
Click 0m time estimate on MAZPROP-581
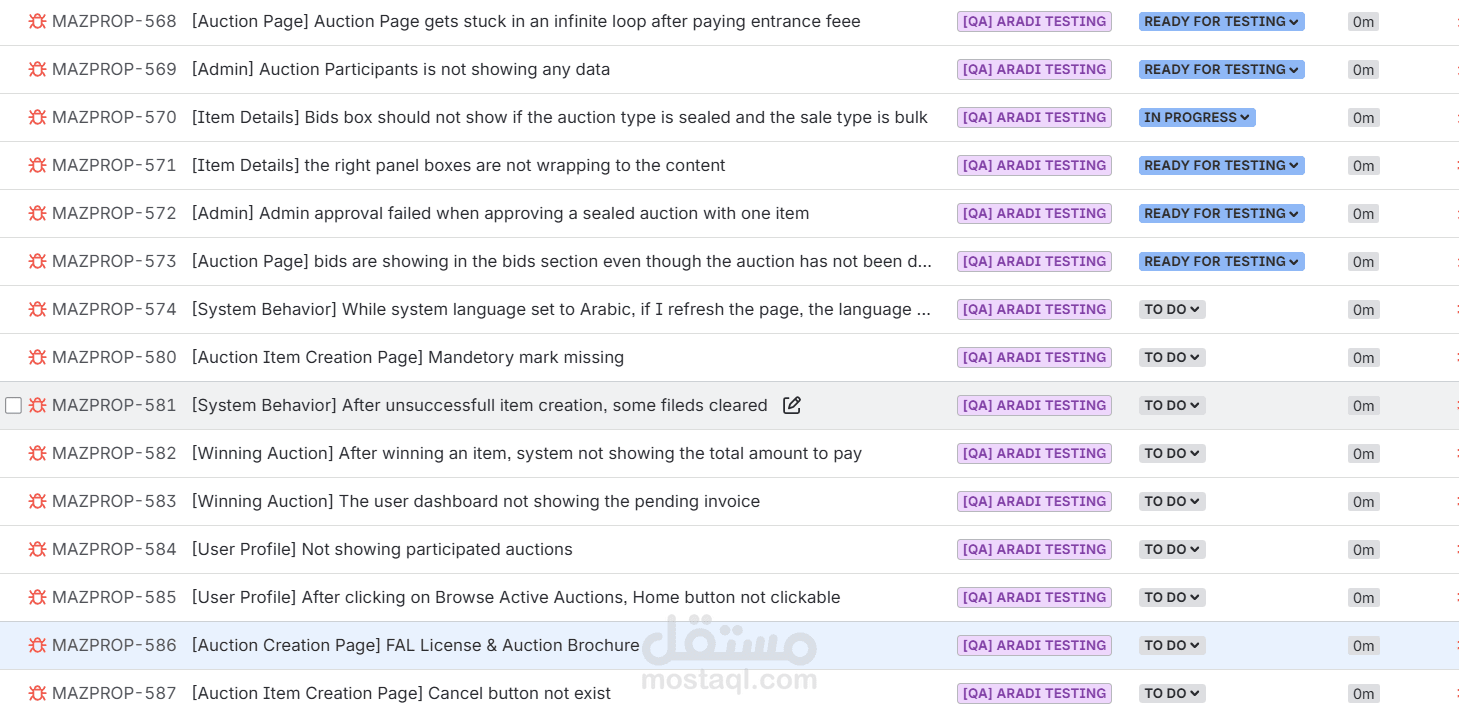(x=1363, y=405)
